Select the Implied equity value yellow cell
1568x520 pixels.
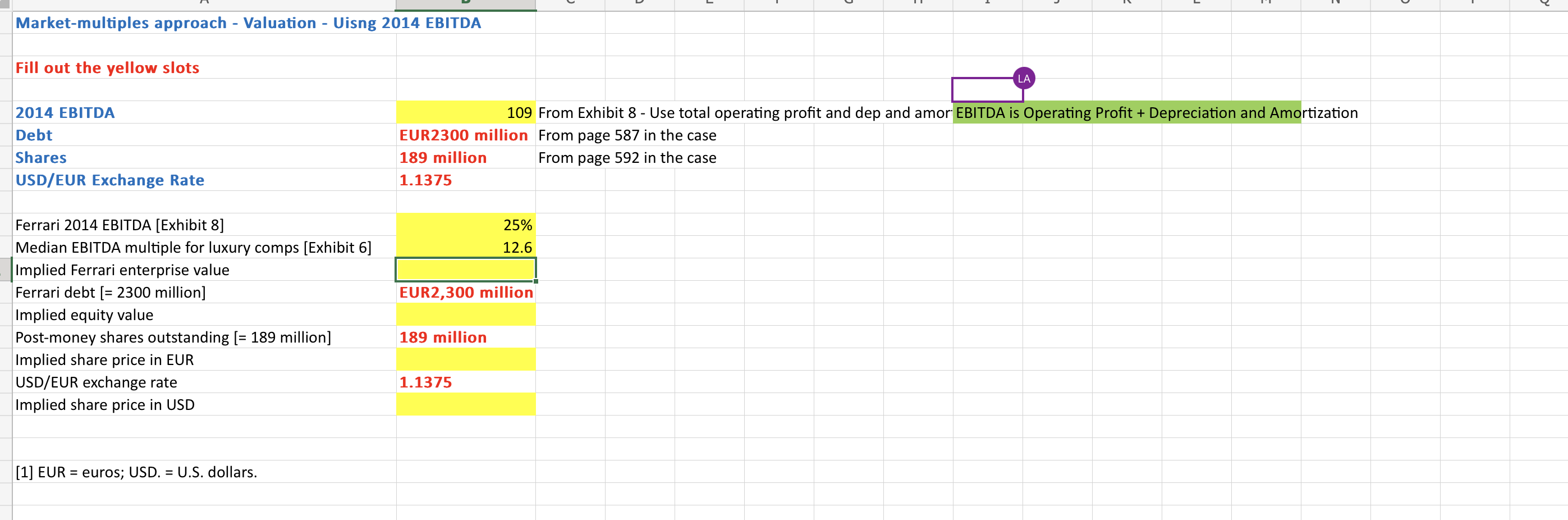(x=466, y=314)
